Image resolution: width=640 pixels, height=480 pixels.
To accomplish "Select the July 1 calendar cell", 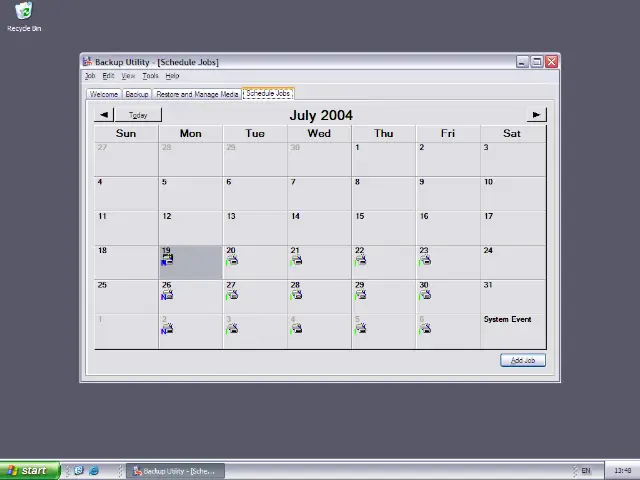I will point(383,159).
